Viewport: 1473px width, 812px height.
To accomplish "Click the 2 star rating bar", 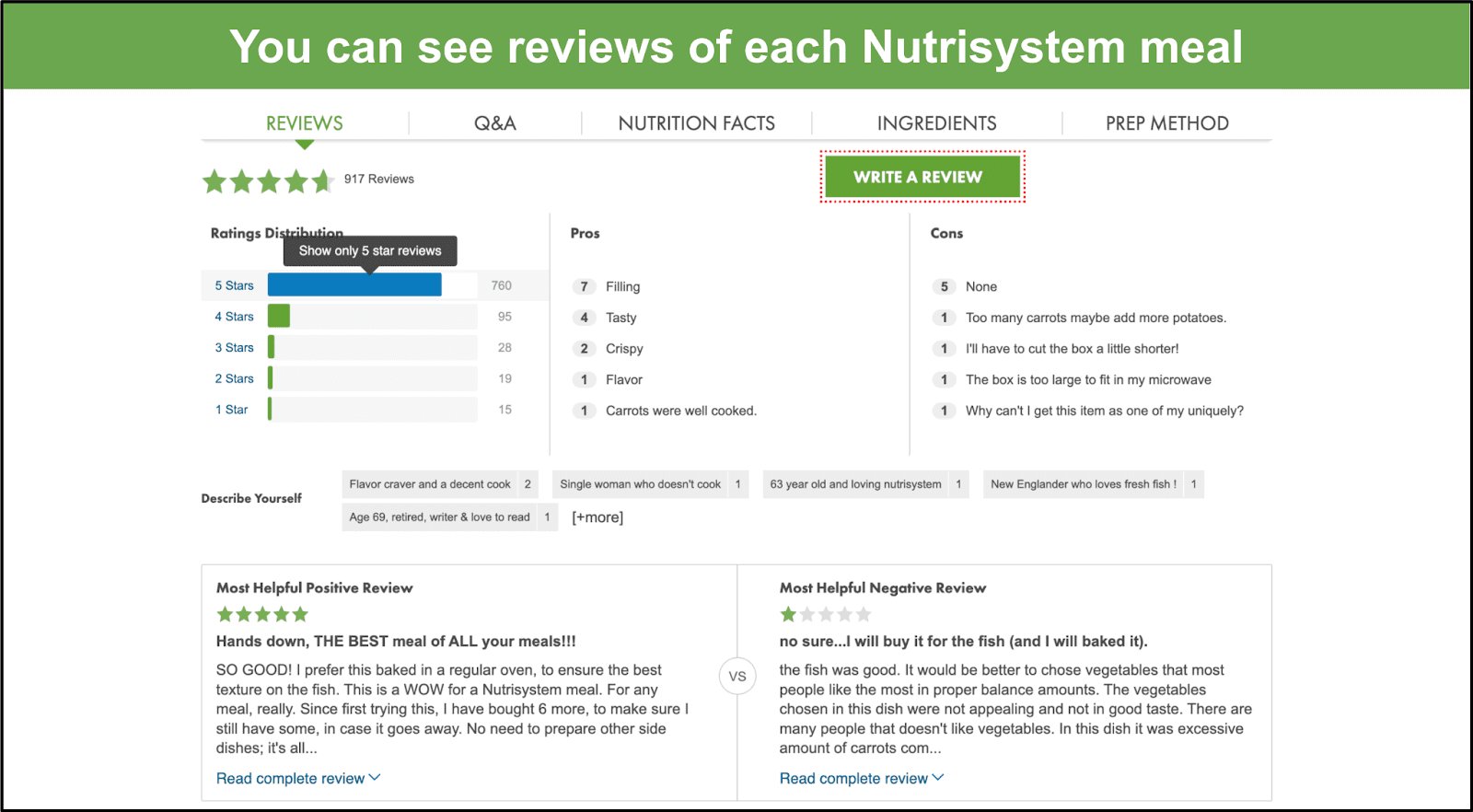I will tap(270, 378).
